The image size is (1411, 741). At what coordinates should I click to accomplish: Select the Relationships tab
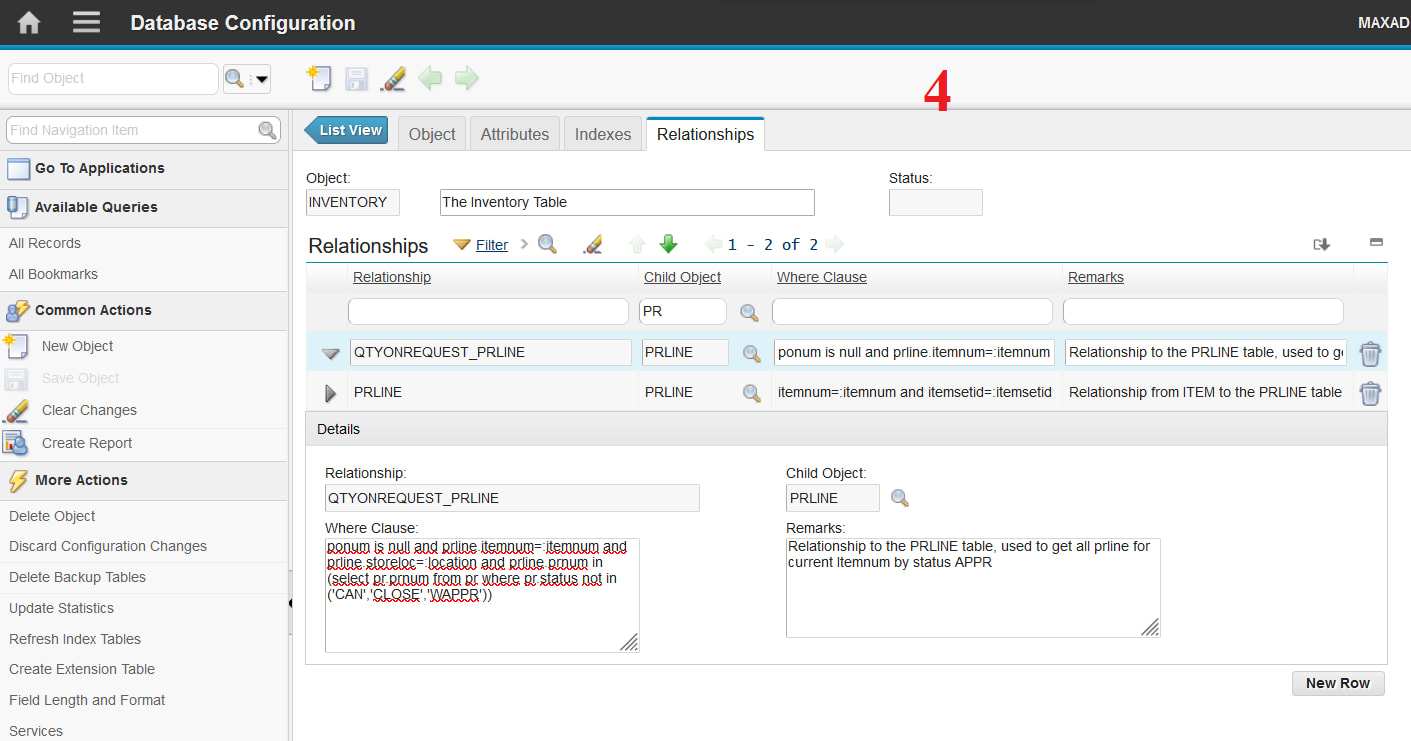coord(706,134)
